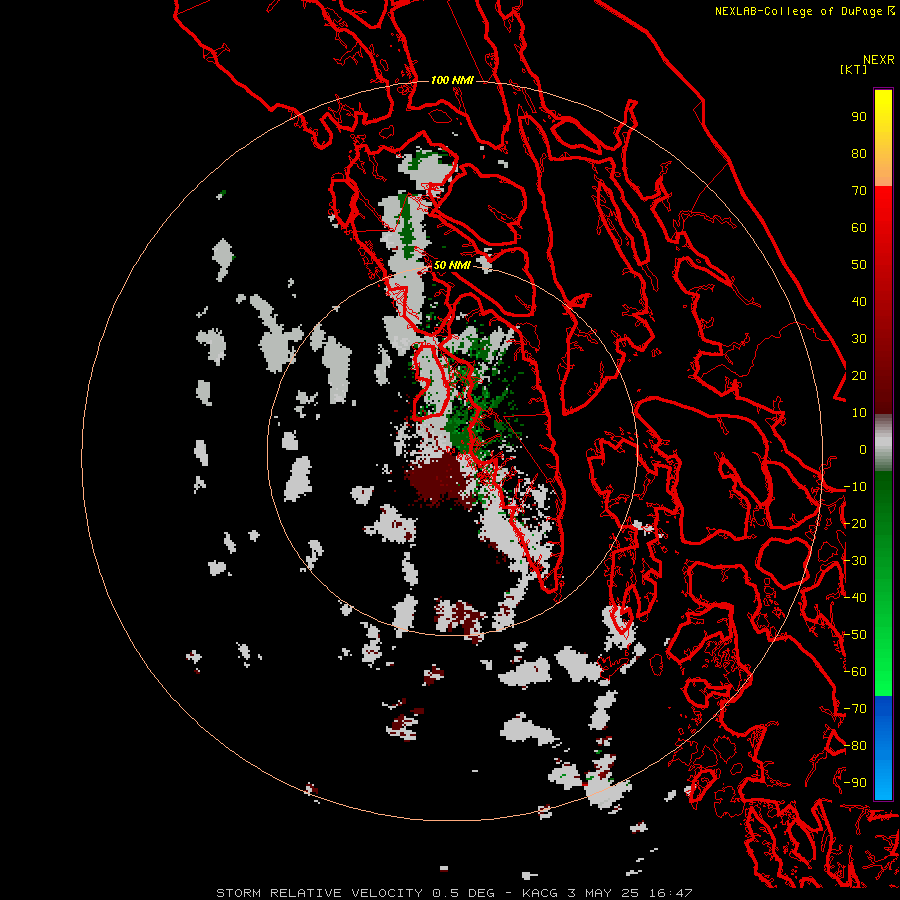900x900 pixels.
Task: Click the -10 value on the velocity scale
Action: 855,487
